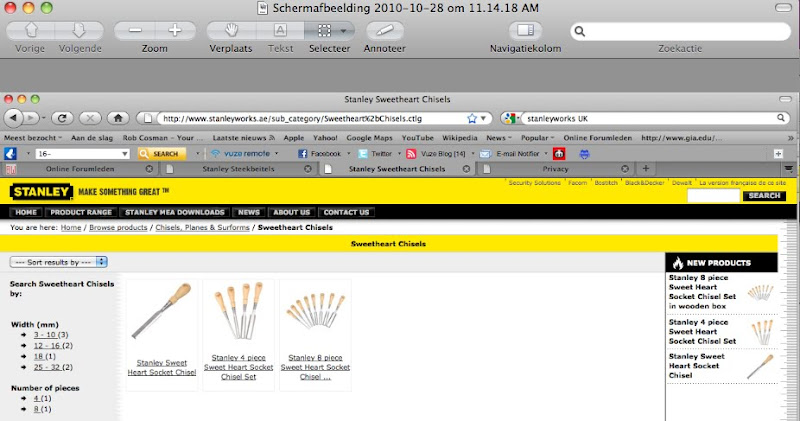Open the Sort results by dropdown
Screen dimensions: 800x421
(58, 262)
